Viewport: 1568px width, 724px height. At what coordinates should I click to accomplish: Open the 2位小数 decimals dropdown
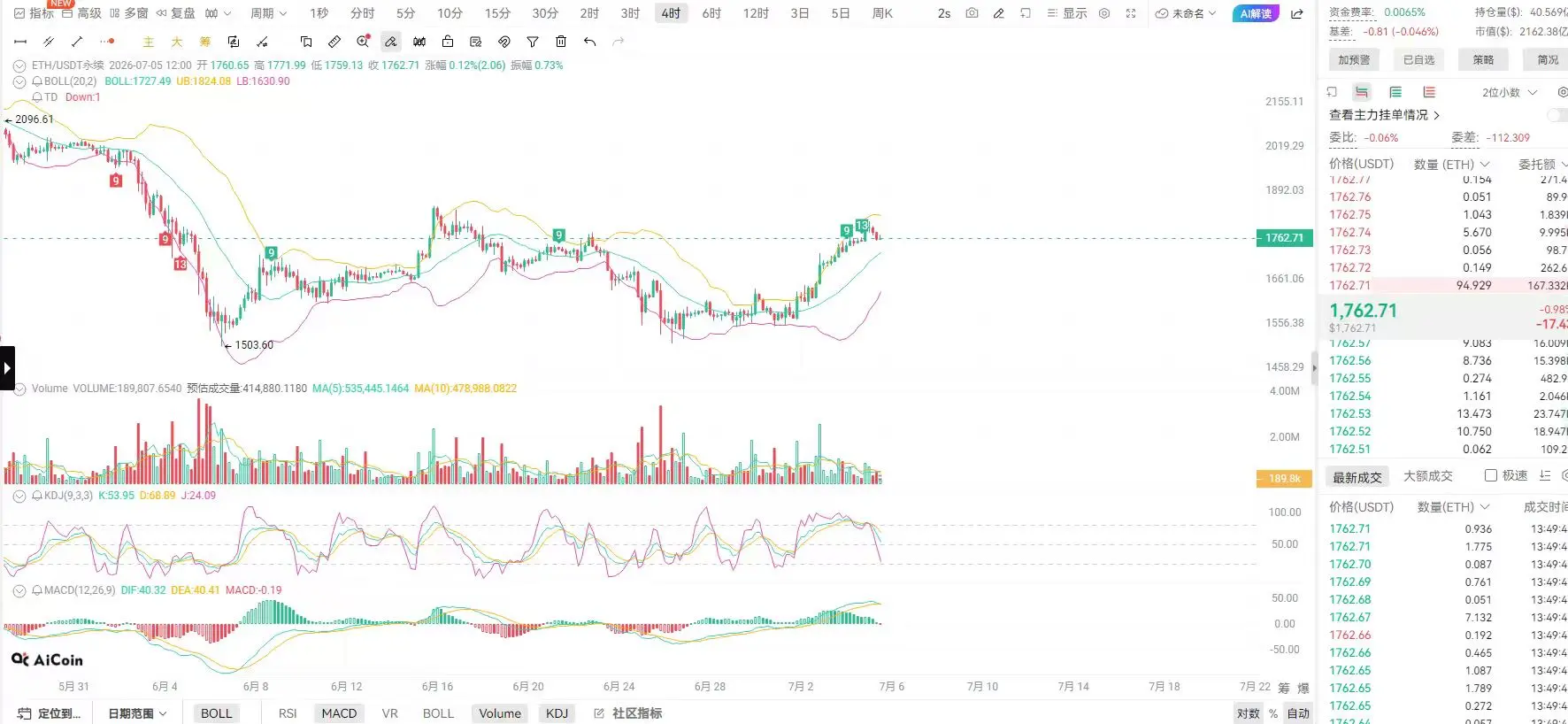click(x=1510, y=92)
